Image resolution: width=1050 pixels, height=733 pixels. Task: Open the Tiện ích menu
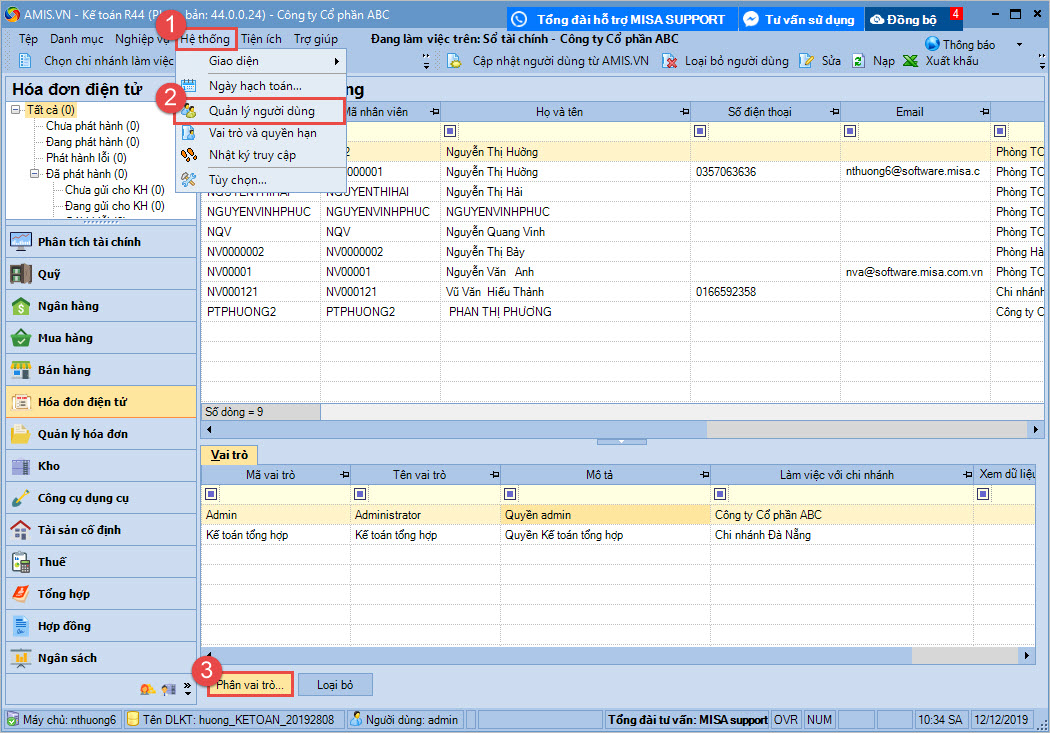[261, 39]
